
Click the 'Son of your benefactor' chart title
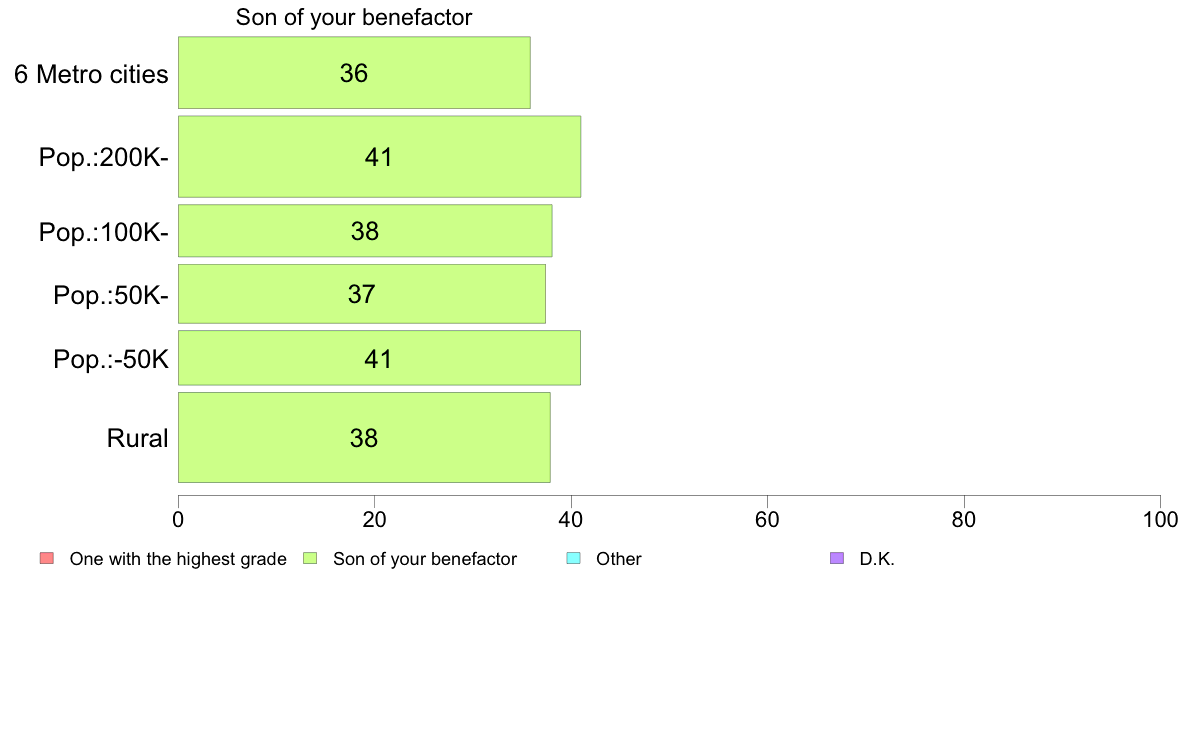coord(354,17)
